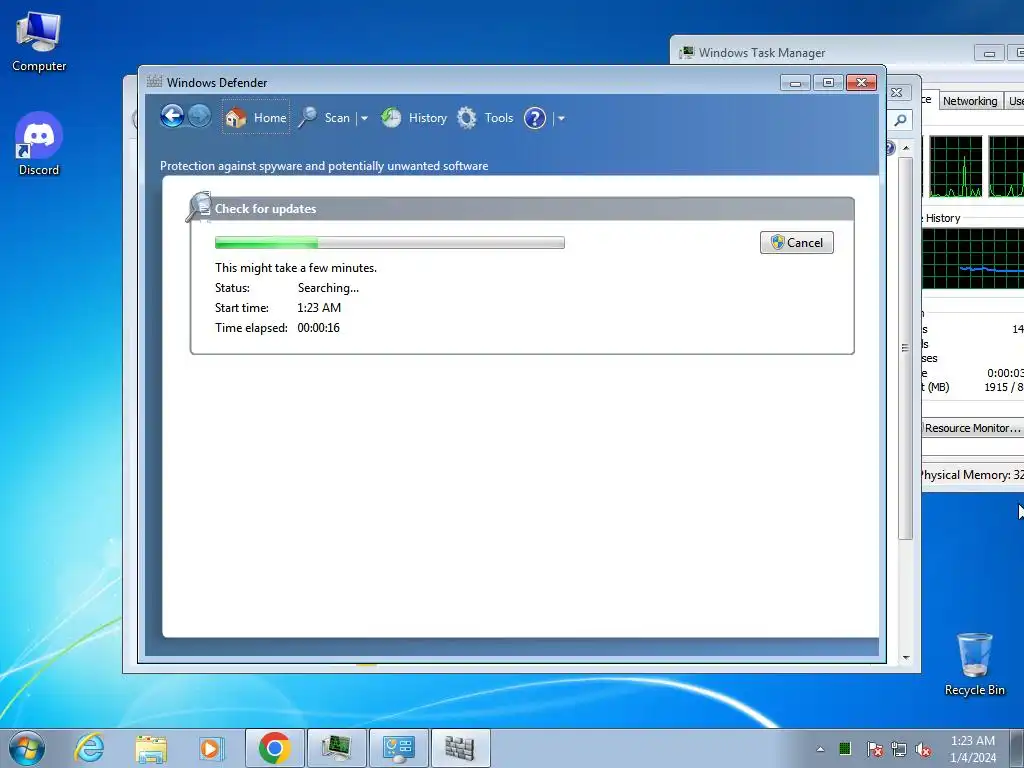
Task: Expand the Help options dropdown arrow
Action: point(561,118)
